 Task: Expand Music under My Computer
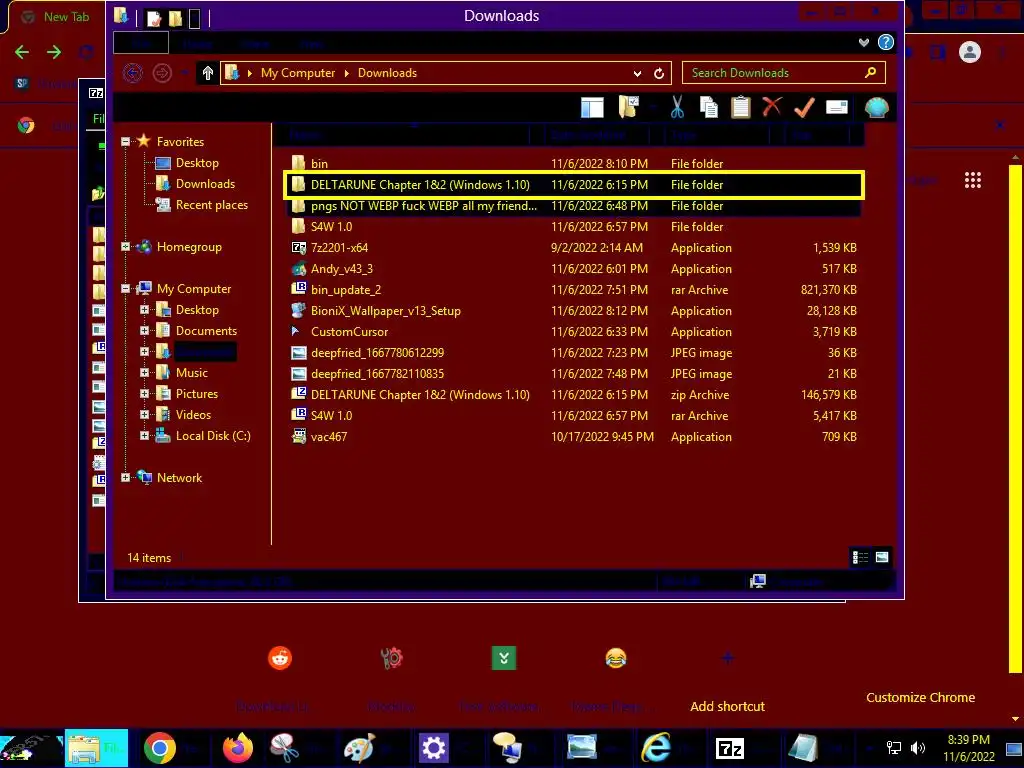click(144, 373)
